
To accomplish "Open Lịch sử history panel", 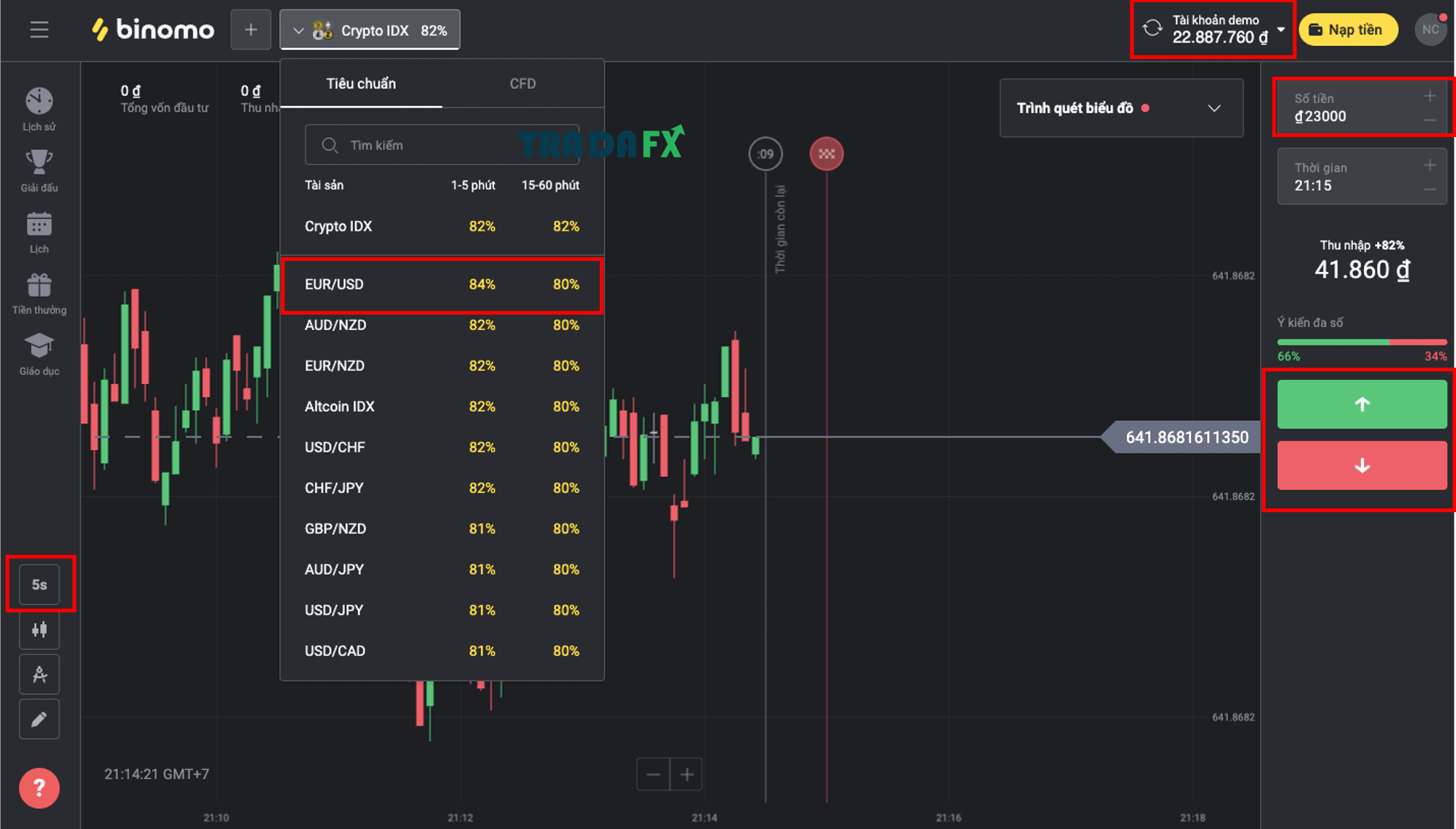I will (39, 109).
